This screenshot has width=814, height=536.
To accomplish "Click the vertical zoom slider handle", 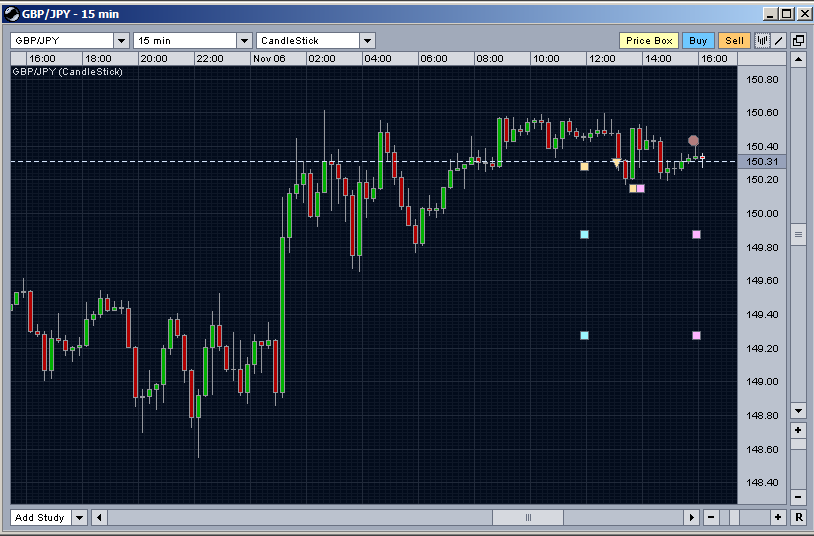I will click(798, 444).
